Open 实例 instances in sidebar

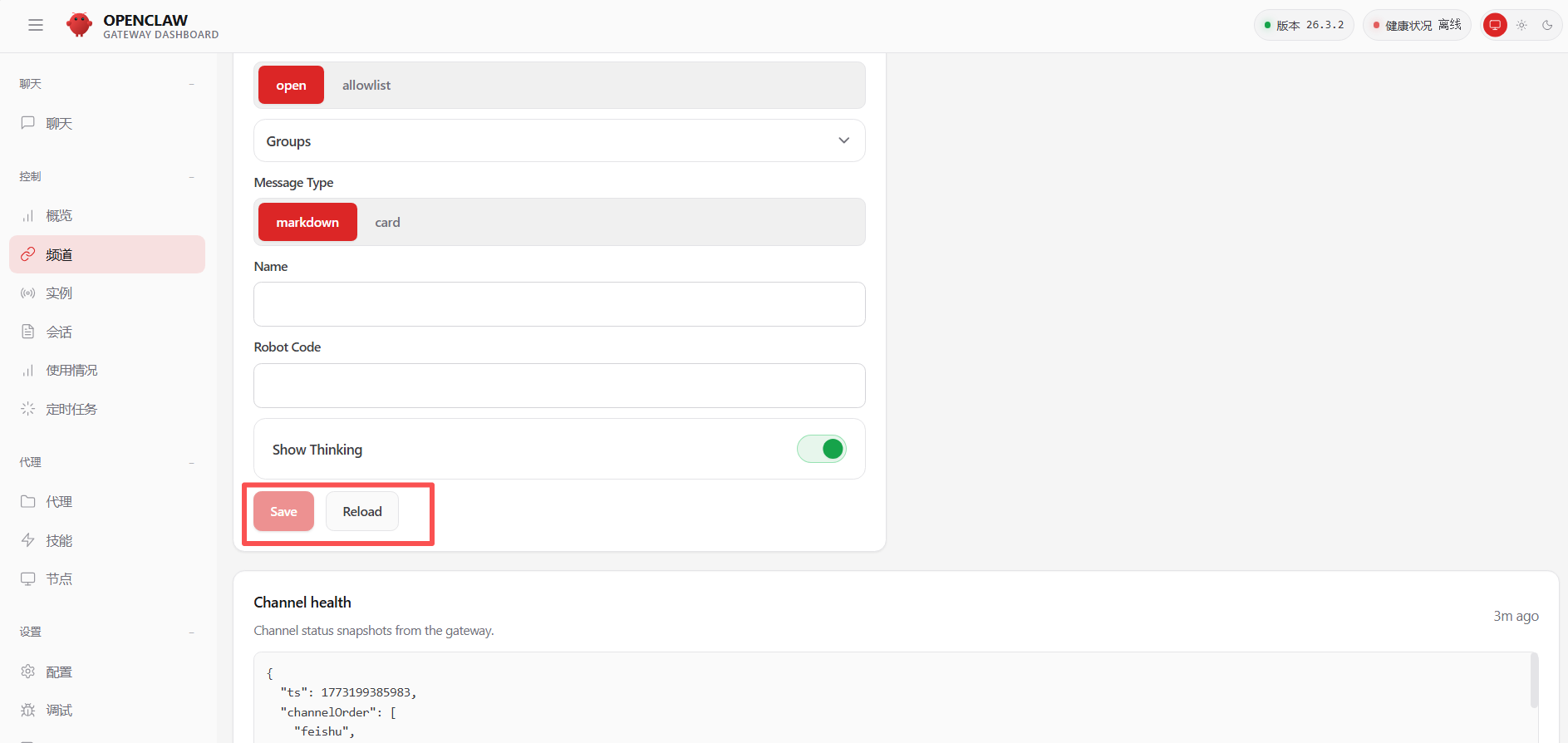(x=59, y=293)
